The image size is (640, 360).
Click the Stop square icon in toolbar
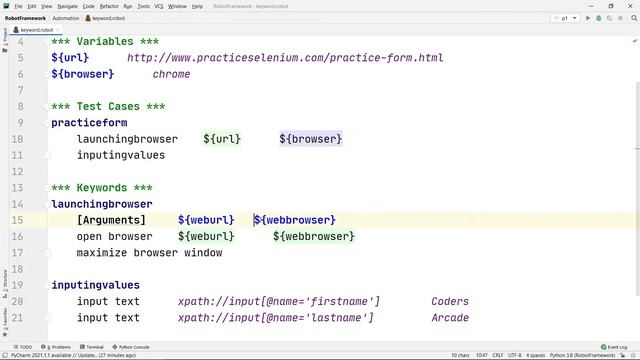[620, 18]
